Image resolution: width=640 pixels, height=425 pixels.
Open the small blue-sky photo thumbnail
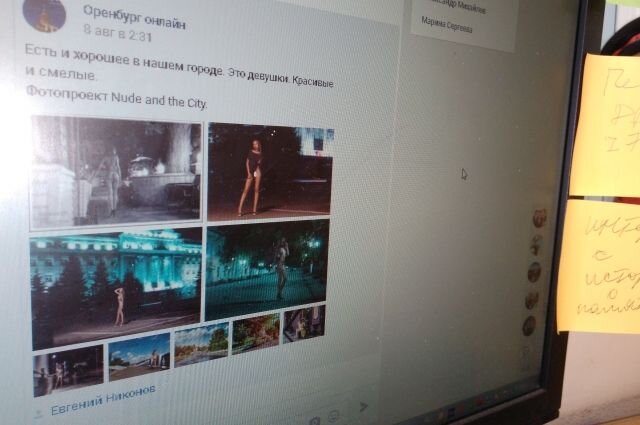[139, 356]
